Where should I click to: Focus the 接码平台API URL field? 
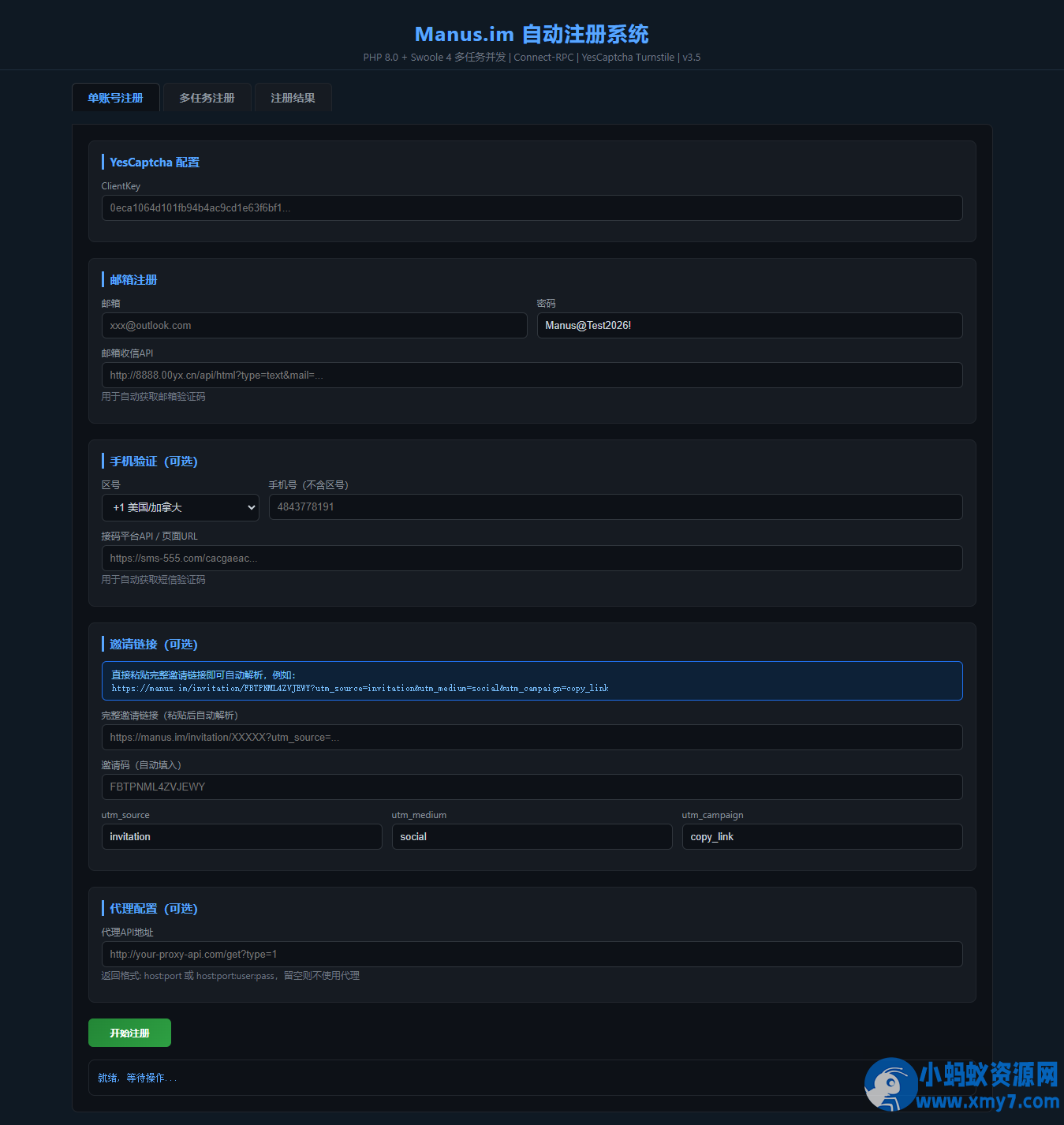[532, 559]
